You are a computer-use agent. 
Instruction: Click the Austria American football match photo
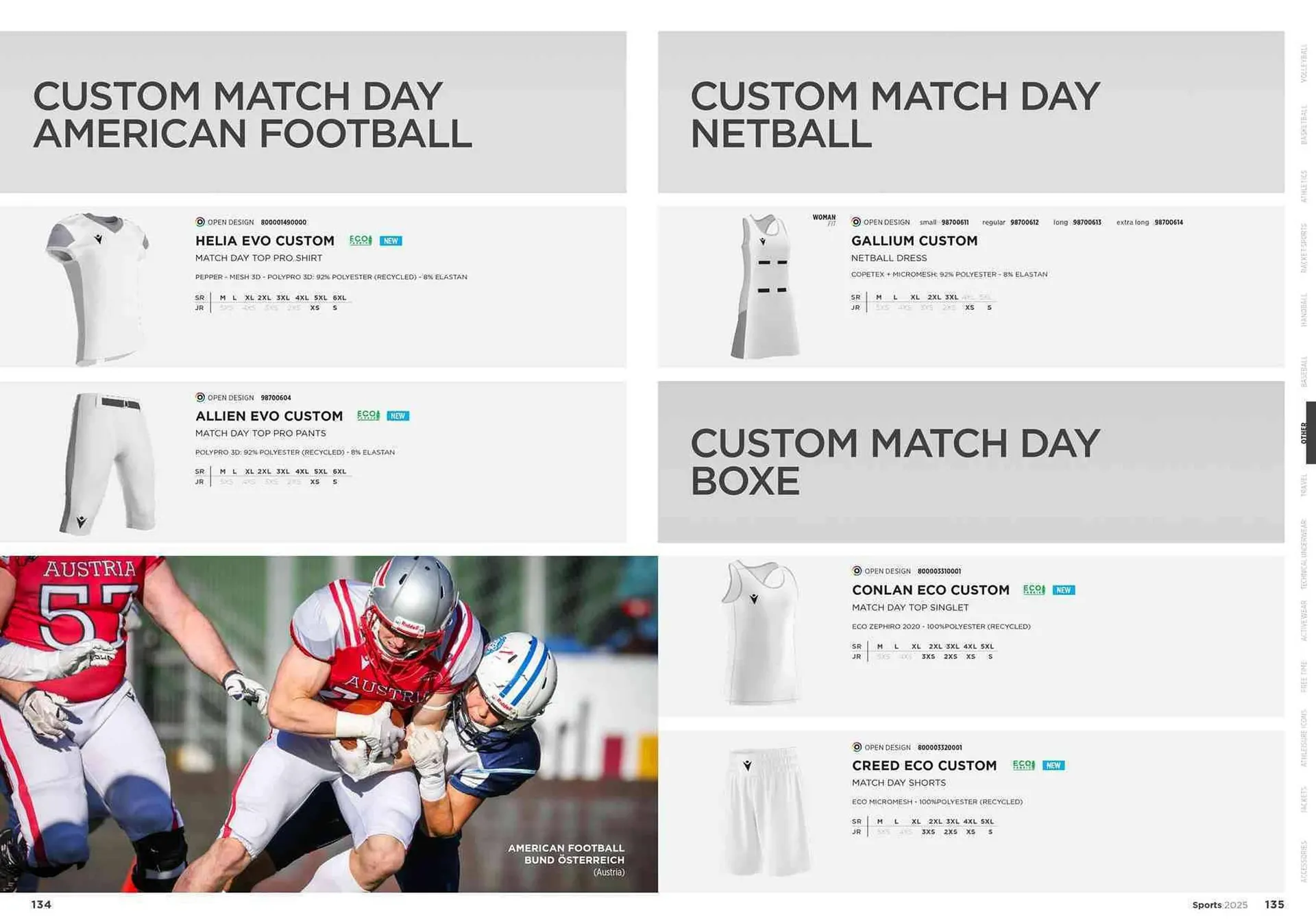point(329,724)
